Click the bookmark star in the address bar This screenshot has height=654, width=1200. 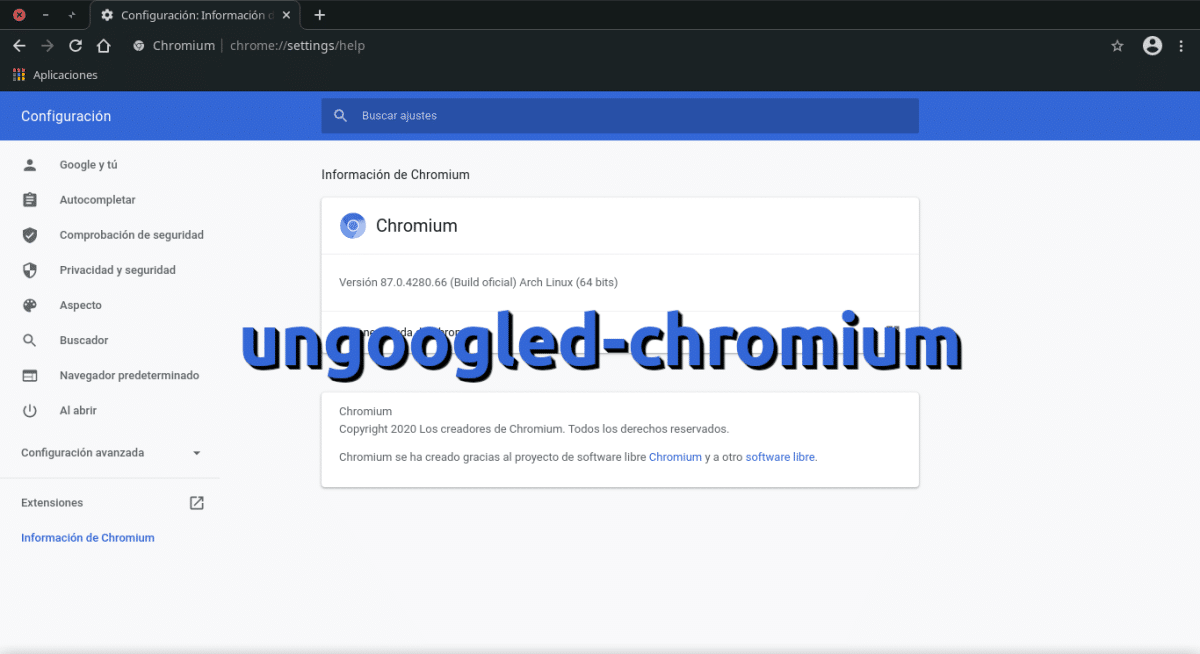pyautogui.click(x=1117, y=45)
